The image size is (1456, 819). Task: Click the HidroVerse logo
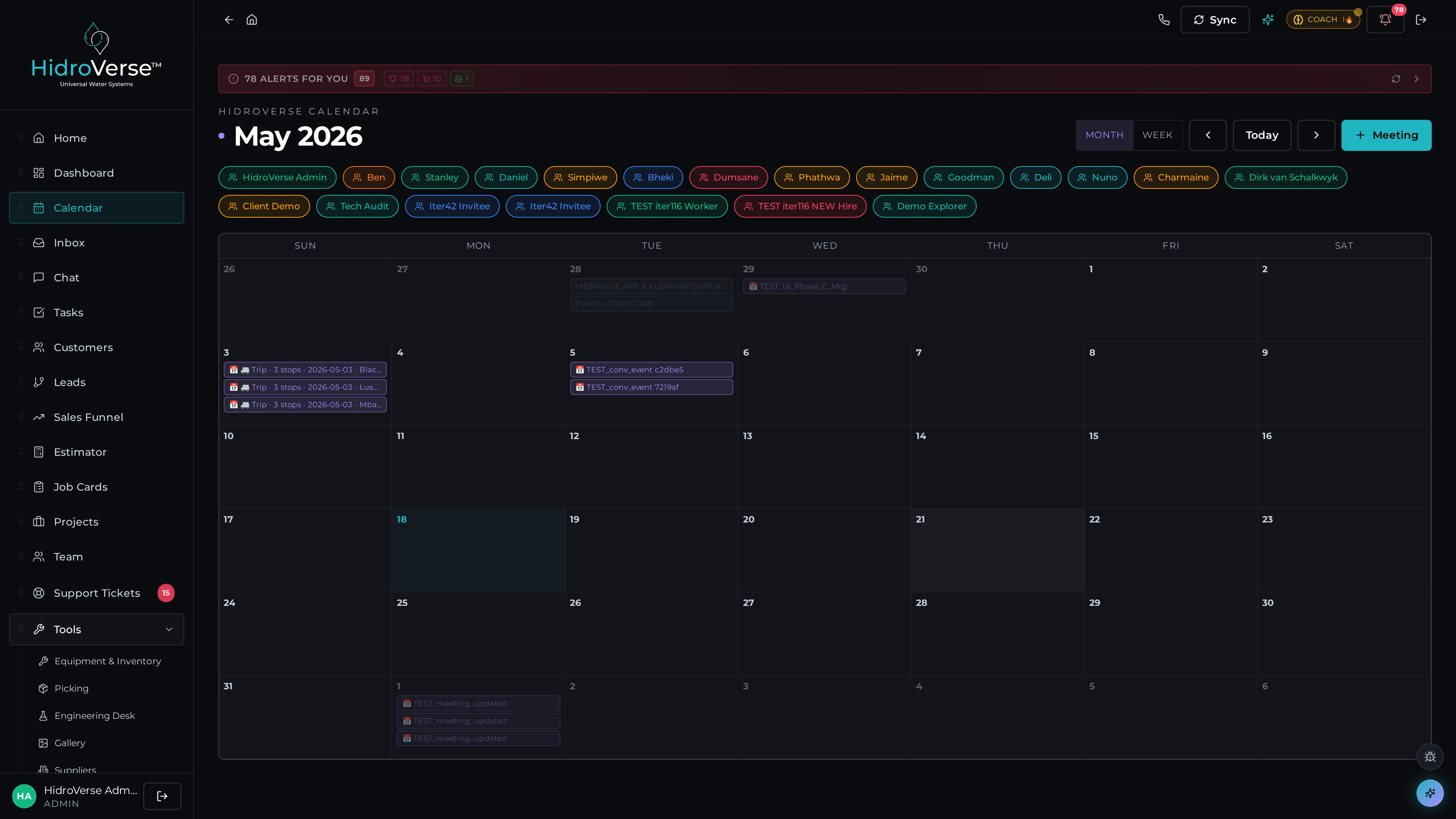(x=97, y=55)
